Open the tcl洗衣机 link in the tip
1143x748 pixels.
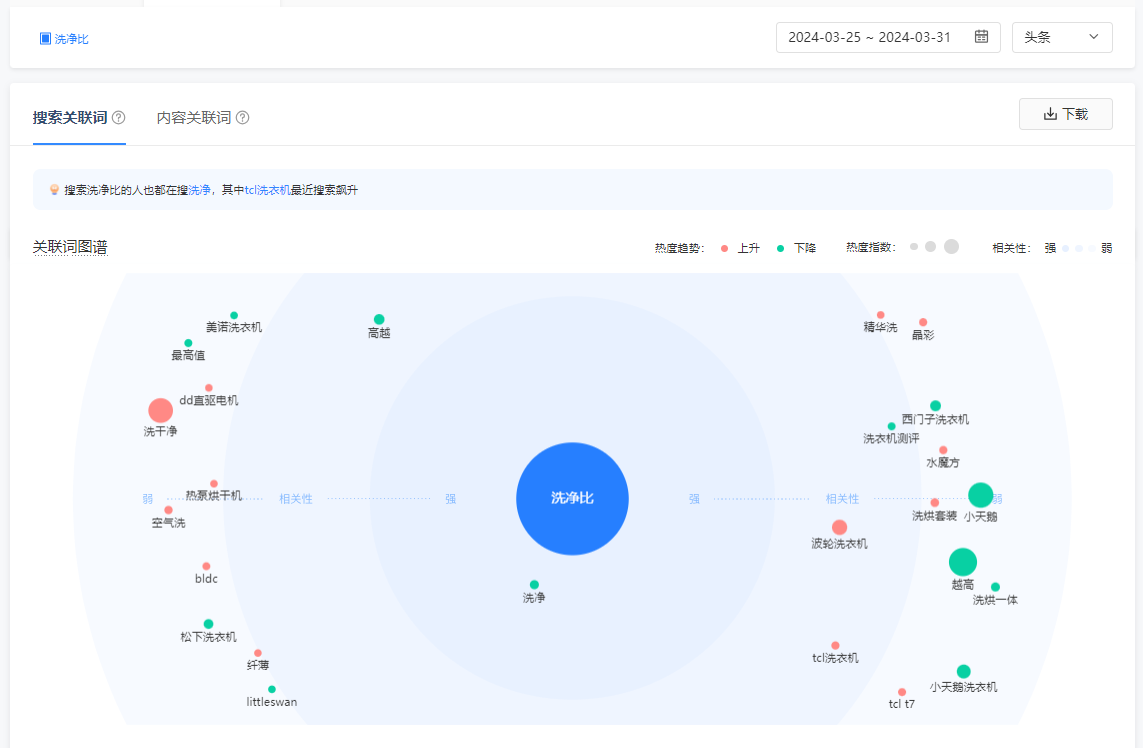point(268,190)
